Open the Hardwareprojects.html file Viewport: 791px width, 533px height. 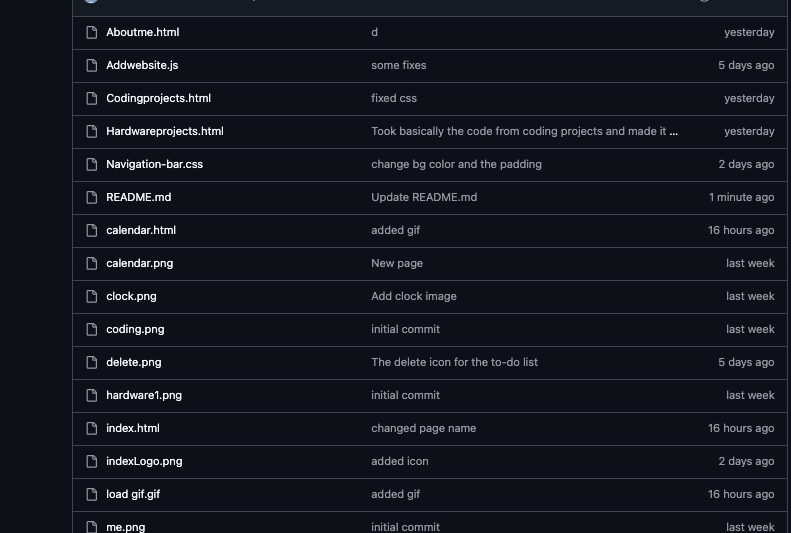point(165,131)
